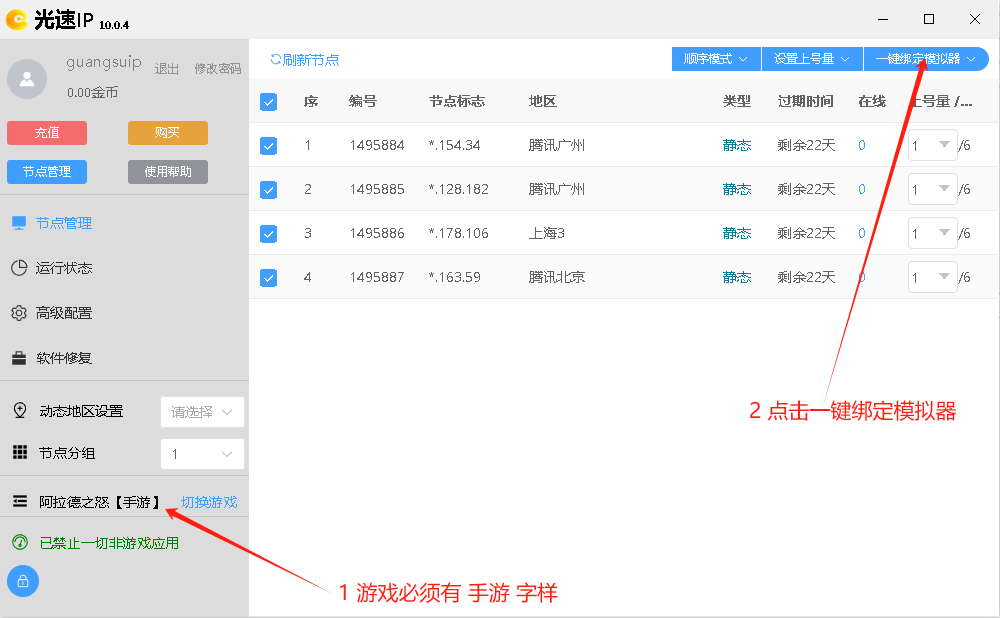Uncheck the checkbox for node 1495884
This screenshot has height=618, width=1000.
pyautogui.click(x=268, y=145)
